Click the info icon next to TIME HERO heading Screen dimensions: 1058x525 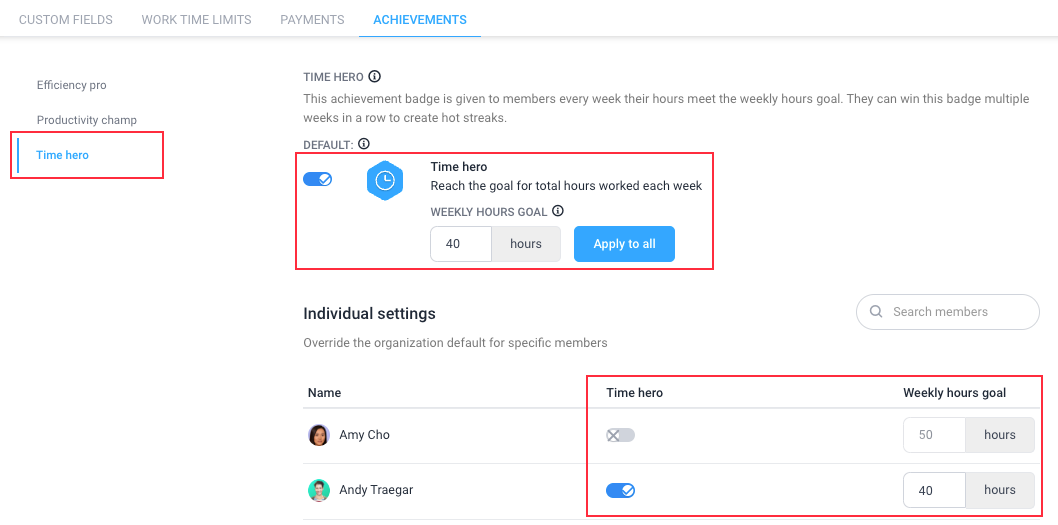click(375, 76)
